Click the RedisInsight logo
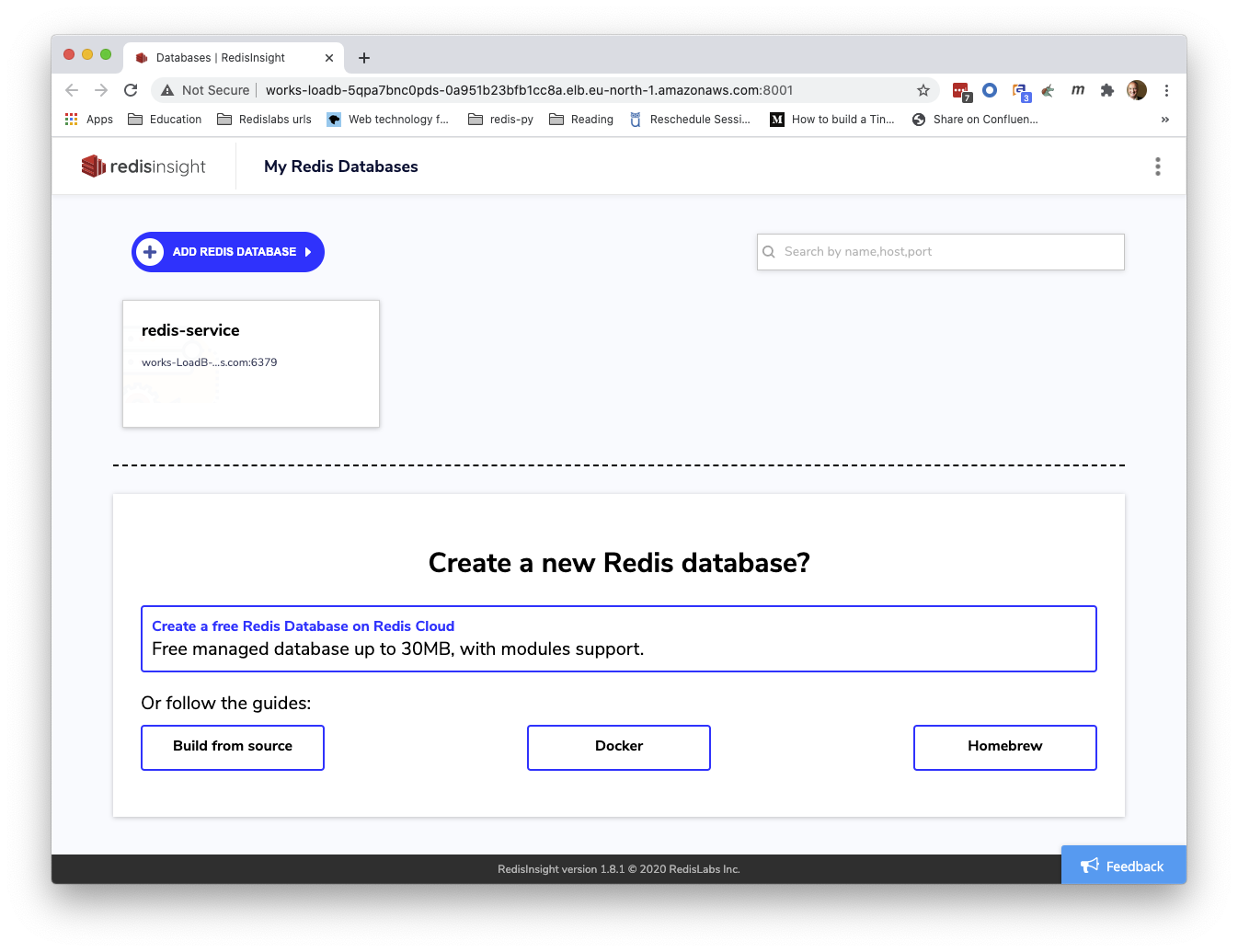The image size is (1238, 952). [143, 166]
